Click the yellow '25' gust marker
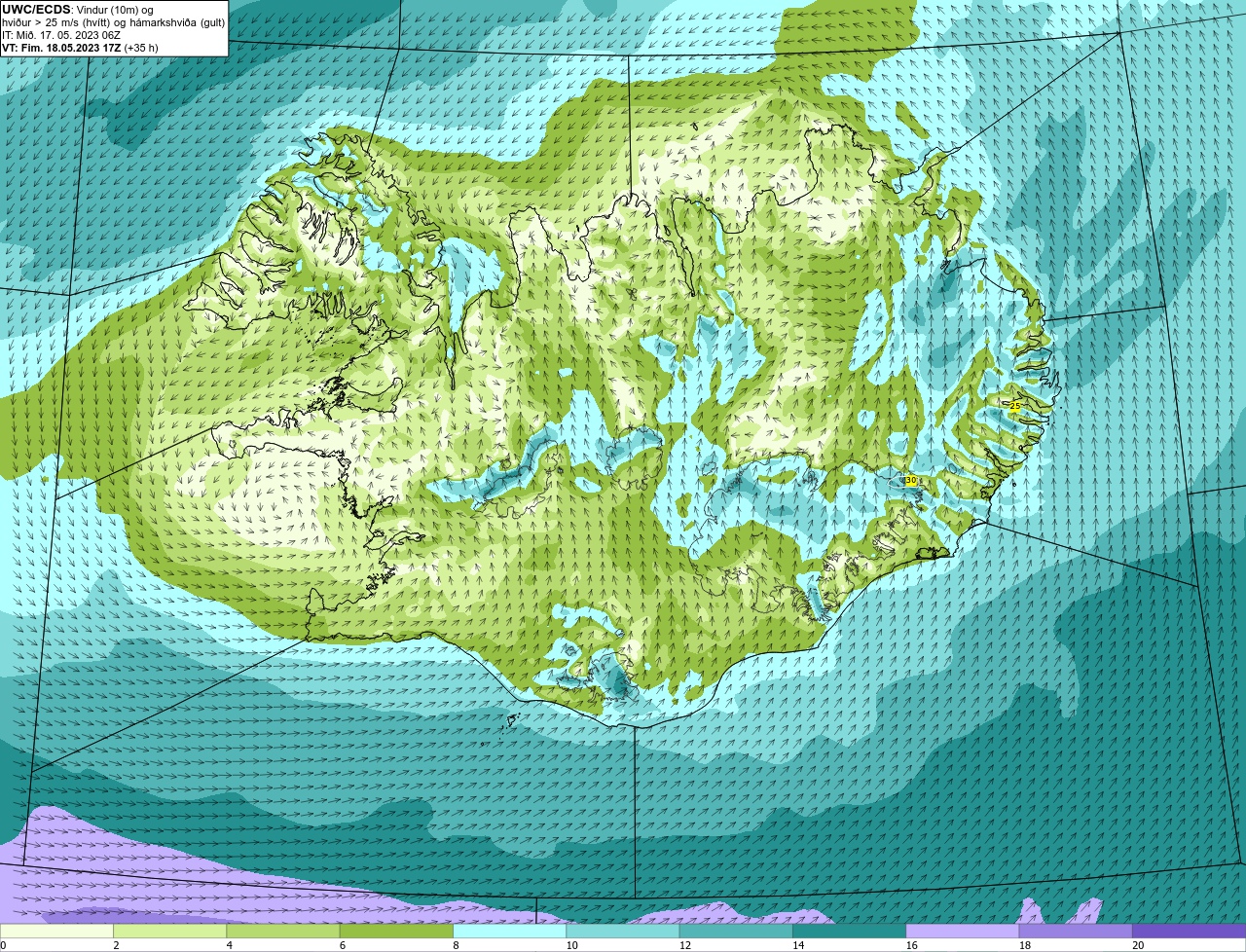1246x952 pixels. tap(1015, 406)
